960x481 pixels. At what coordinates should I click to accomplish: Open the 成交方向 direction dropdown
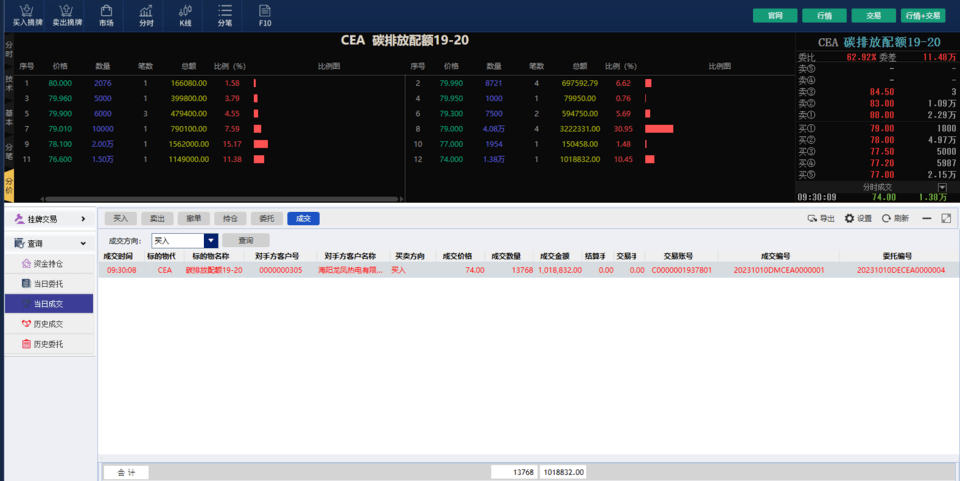point(210,240)
